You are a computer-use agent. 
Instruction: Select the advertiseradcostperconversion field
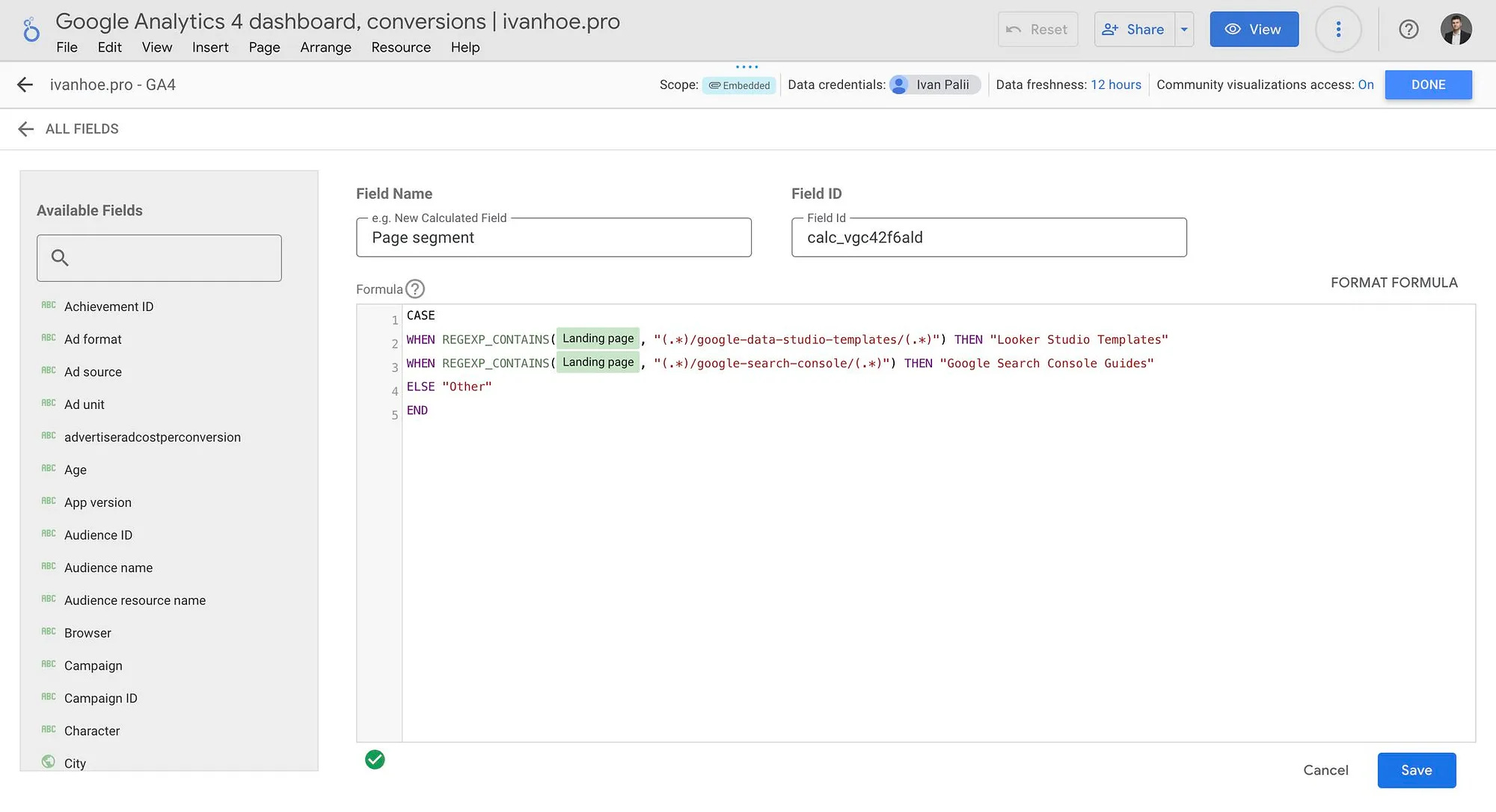tap(153, 437)
